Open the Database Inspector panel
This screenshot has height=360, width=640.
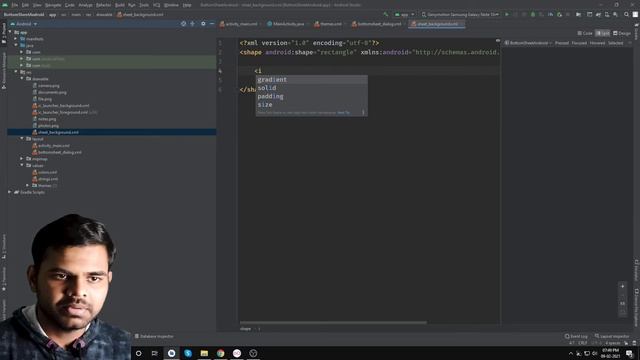pos(154,336)
